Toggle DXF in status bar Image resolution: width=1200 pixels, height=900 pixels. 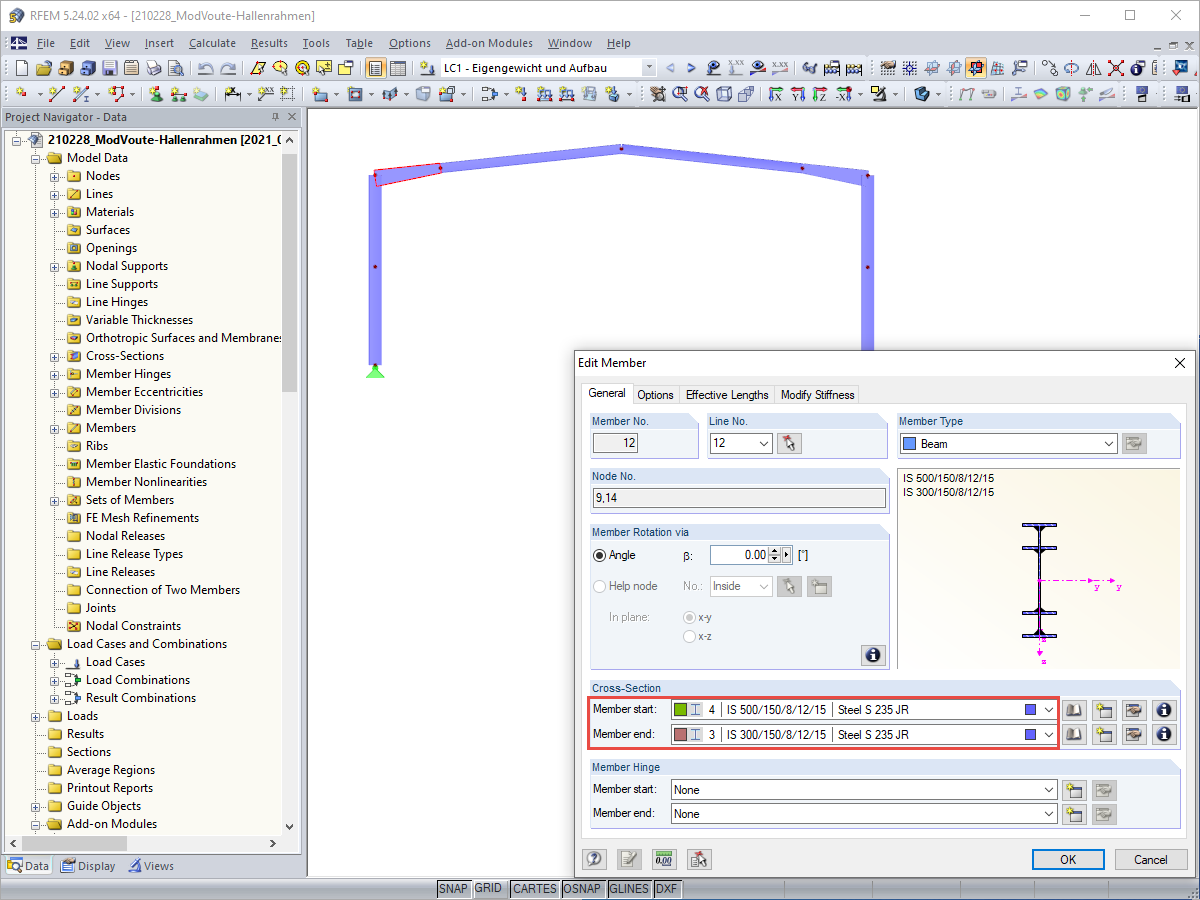667,889
